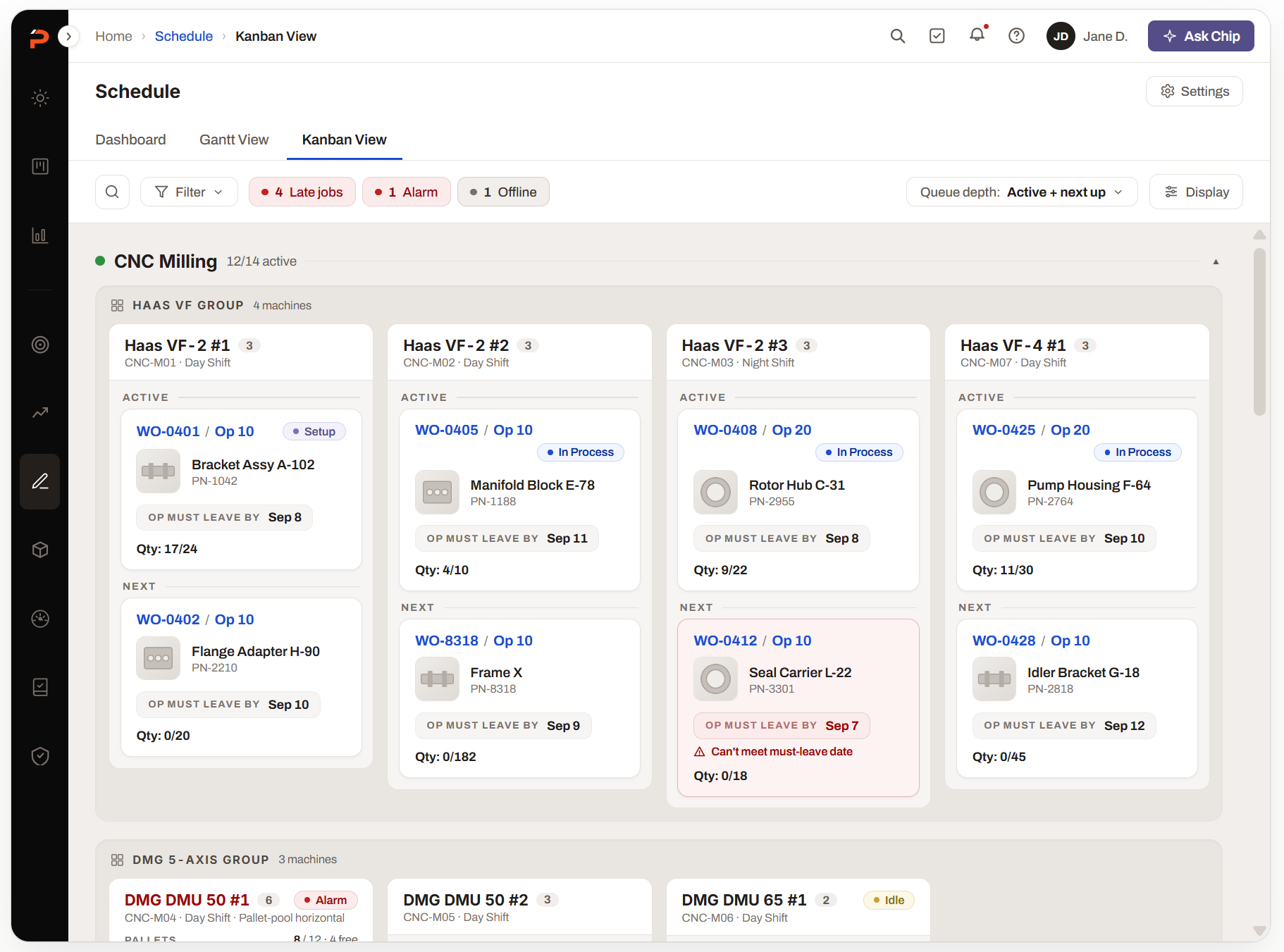The height and width of the screenshot is (952, 1284).
Task: Open the bar chart sidebar icon
Action: pyautogui.click(x=40, y=235)
